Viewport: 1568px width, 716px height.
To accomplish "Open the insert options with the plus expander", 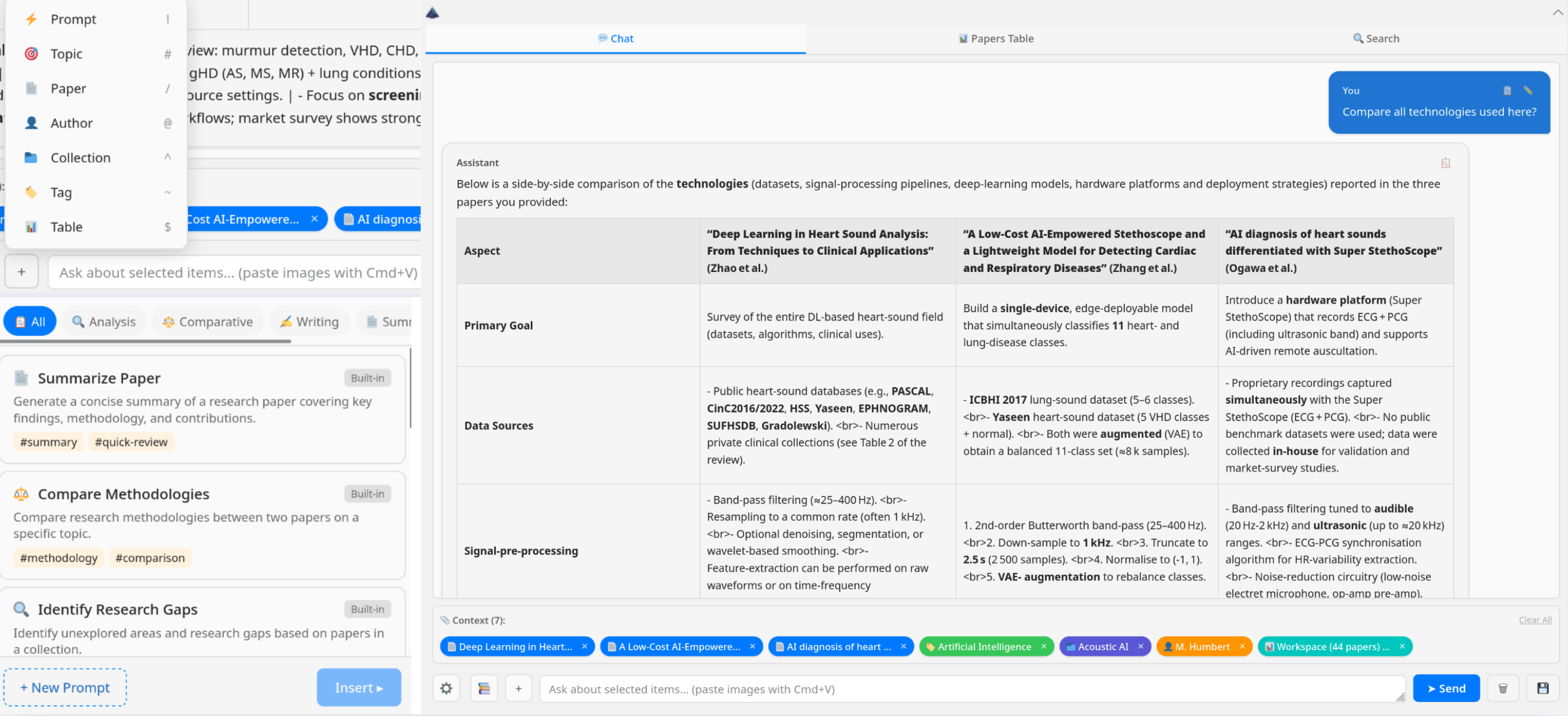I will [21, 271].
